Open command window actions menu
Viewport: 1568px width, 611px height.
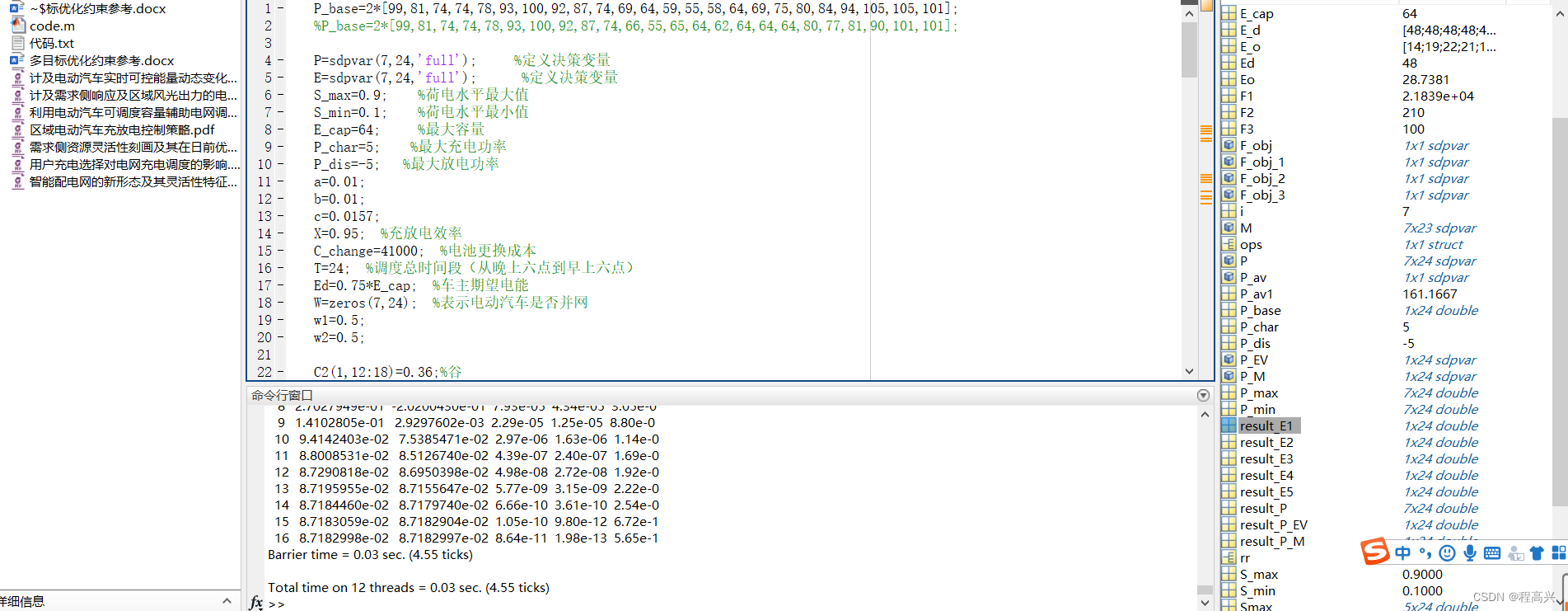[x=1203, y=395]
